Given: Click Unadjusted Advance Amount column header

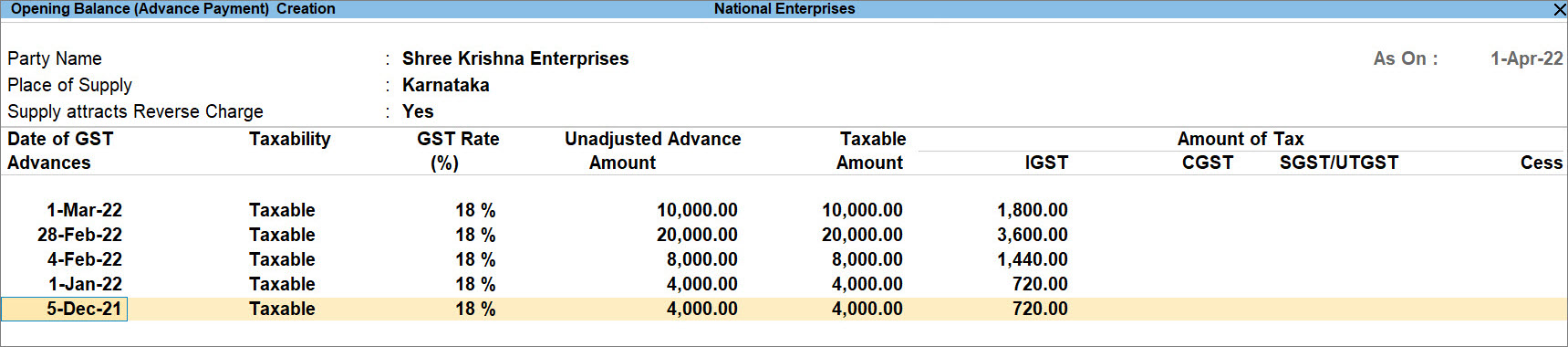Looking at the screenshot, I should click(652, 151).
